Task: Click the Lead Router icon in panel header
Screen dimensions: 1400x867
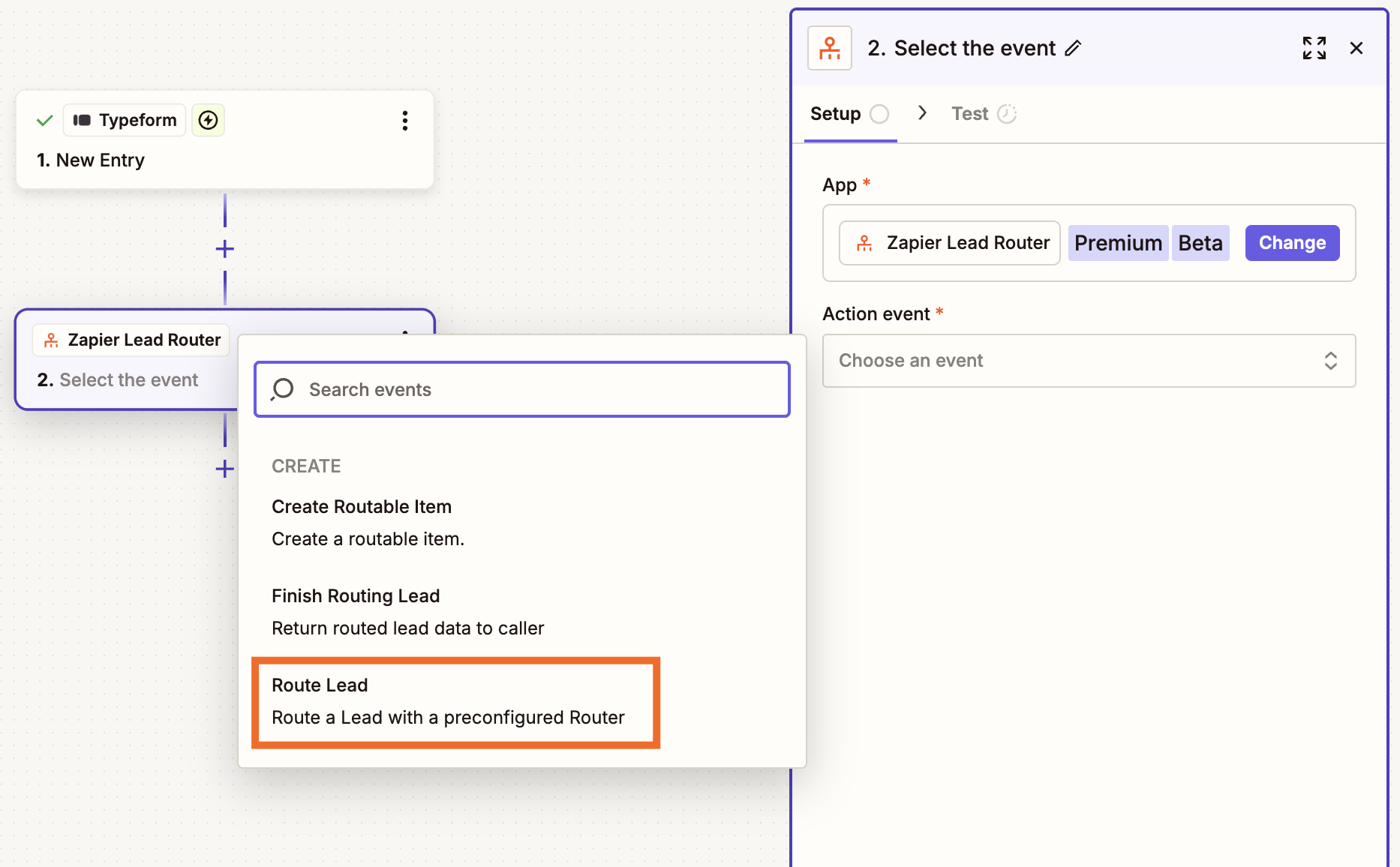Action: [x=830, y=48]
